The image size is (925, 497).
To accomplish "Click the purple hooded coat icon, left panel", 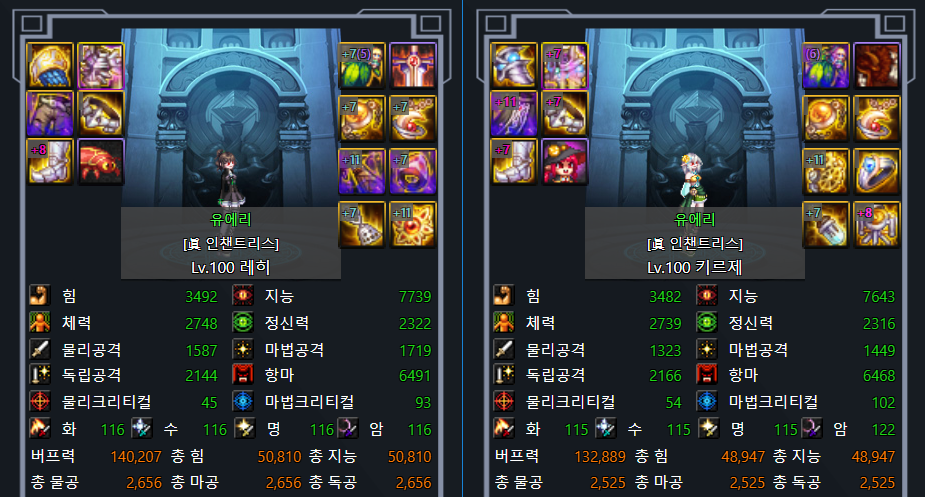I will [50, 113].
